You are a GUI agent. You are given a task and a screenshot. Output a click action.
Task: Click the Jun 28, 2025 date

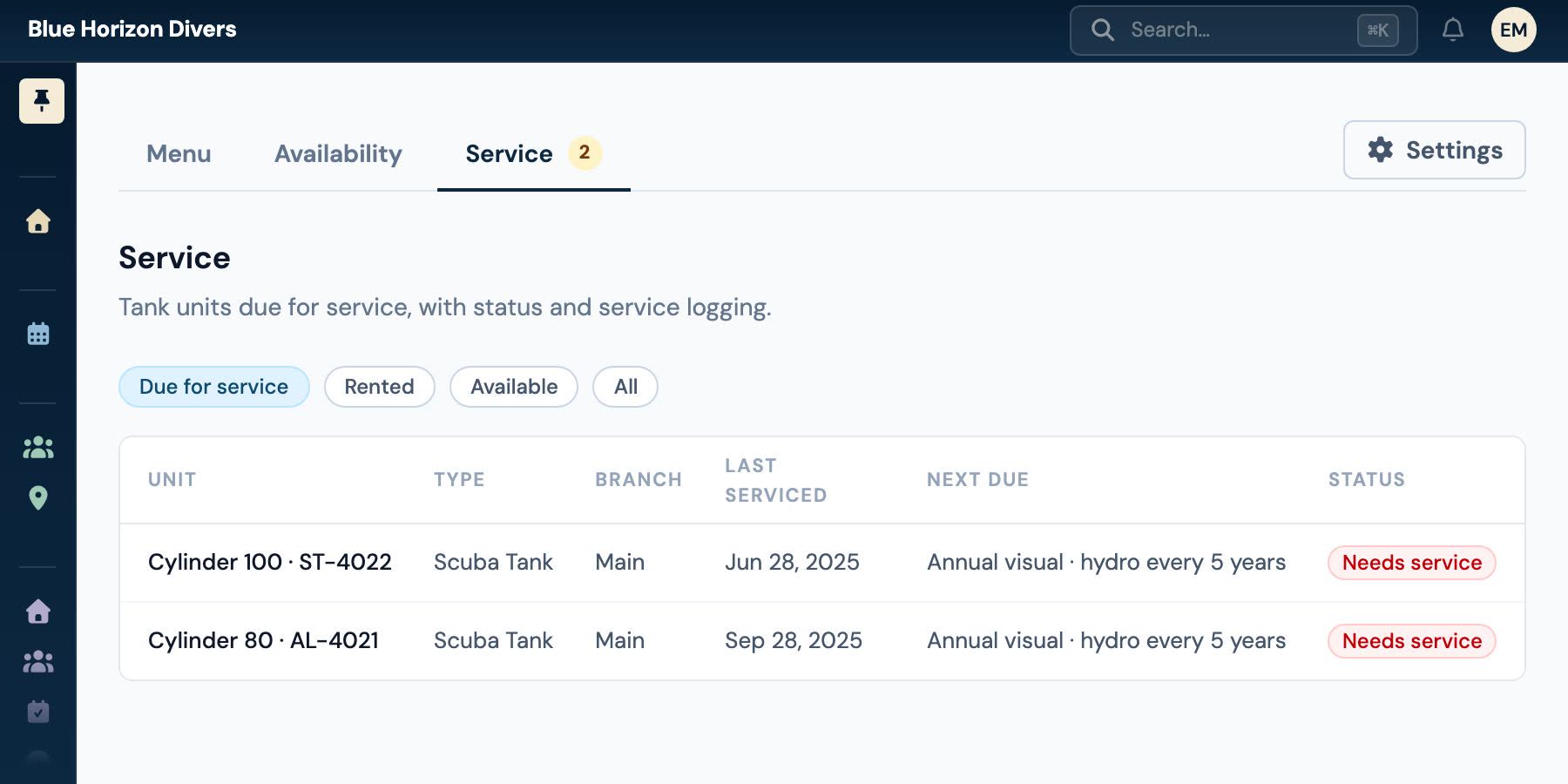(793, 563)
